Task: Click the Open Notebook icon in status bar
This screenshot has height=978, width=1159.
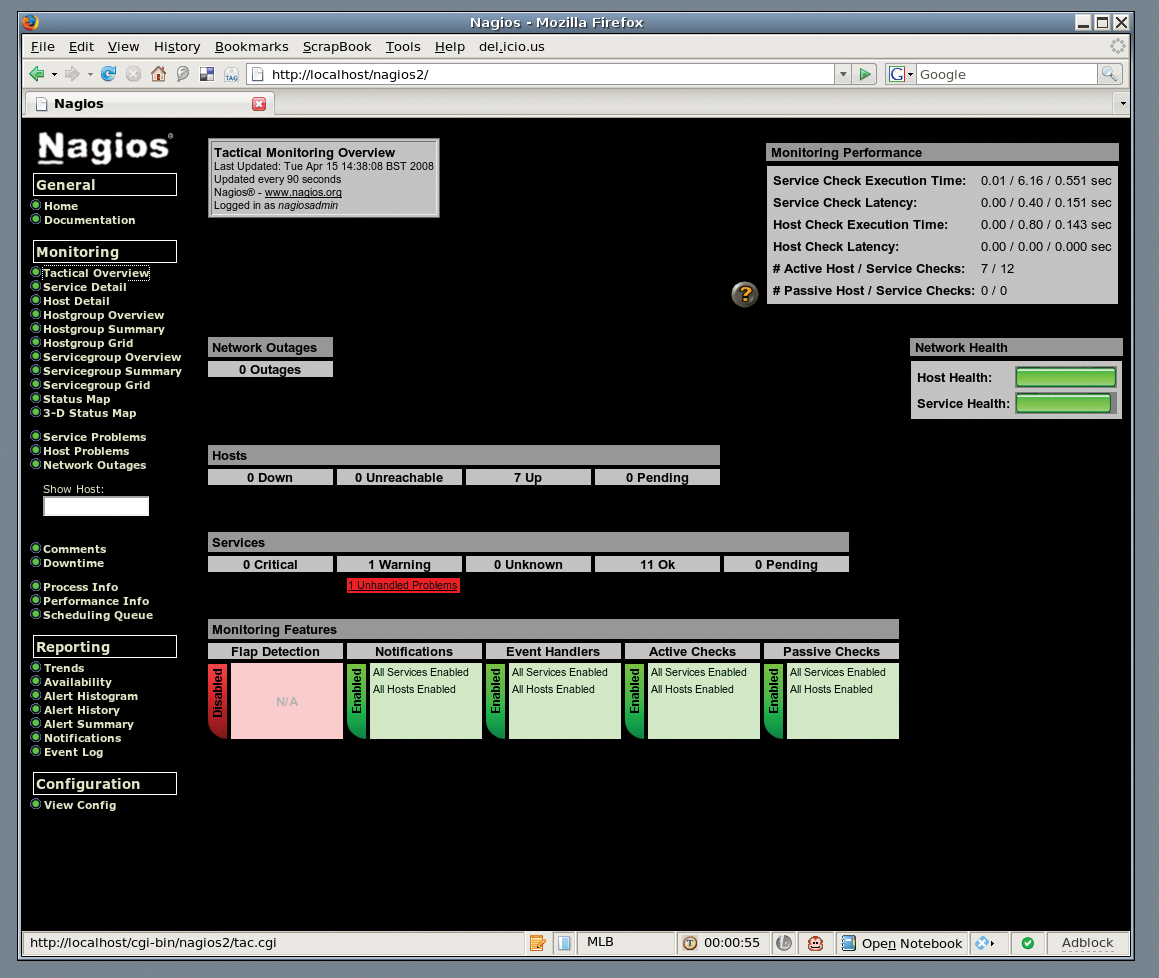Action: [x=849, y=943]
